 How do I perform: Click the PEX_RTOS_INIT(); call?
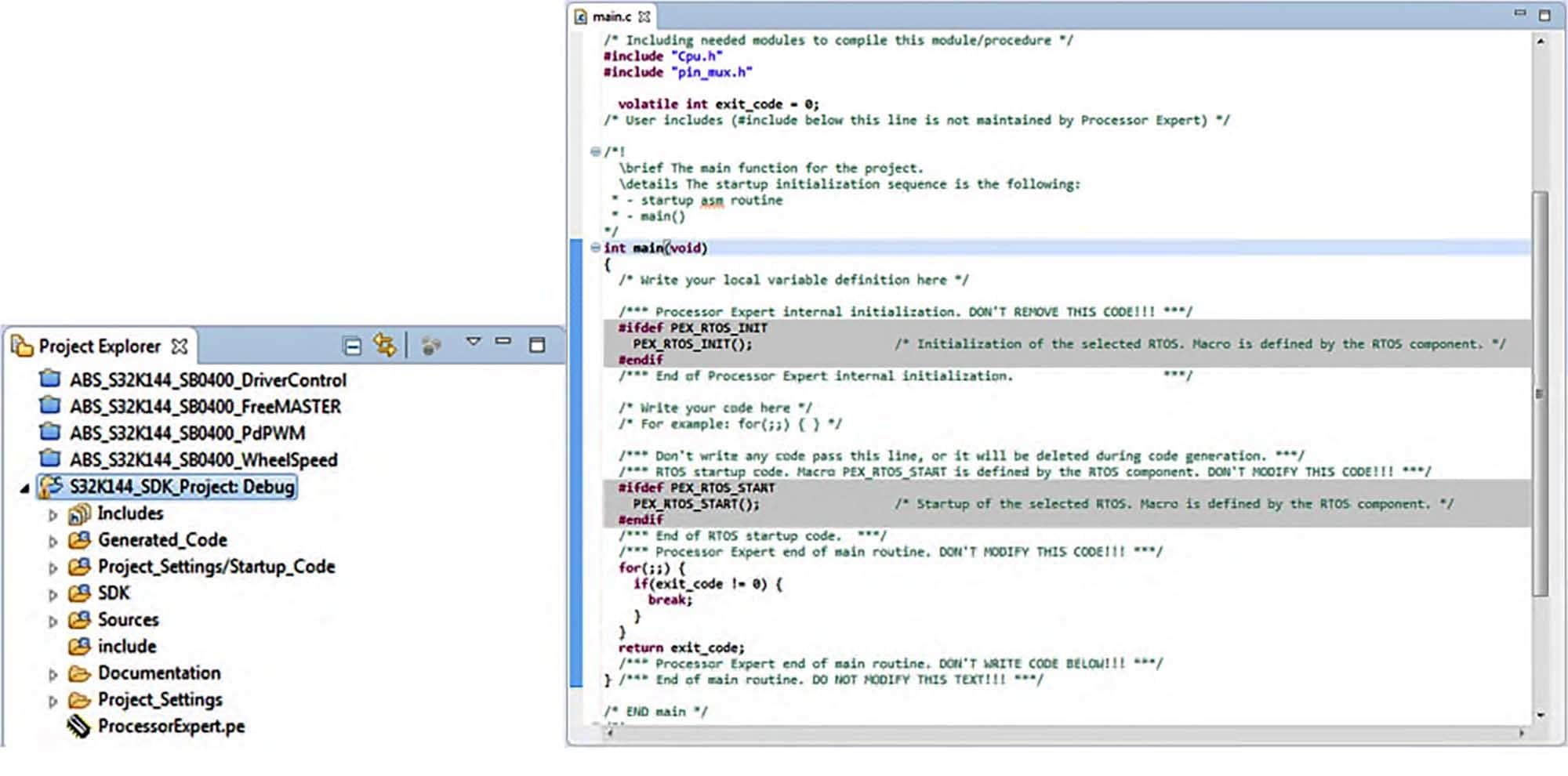point(692,344)
